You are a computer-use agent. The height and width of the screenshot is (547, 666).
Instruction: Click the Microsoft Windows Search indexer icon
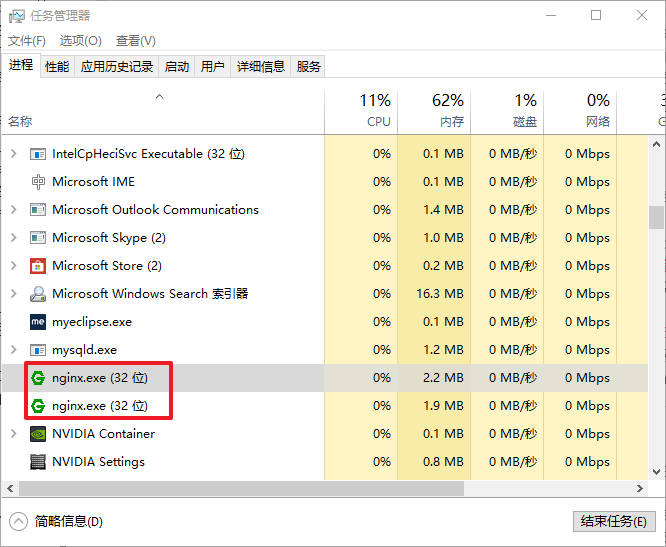tap(38, 294)
